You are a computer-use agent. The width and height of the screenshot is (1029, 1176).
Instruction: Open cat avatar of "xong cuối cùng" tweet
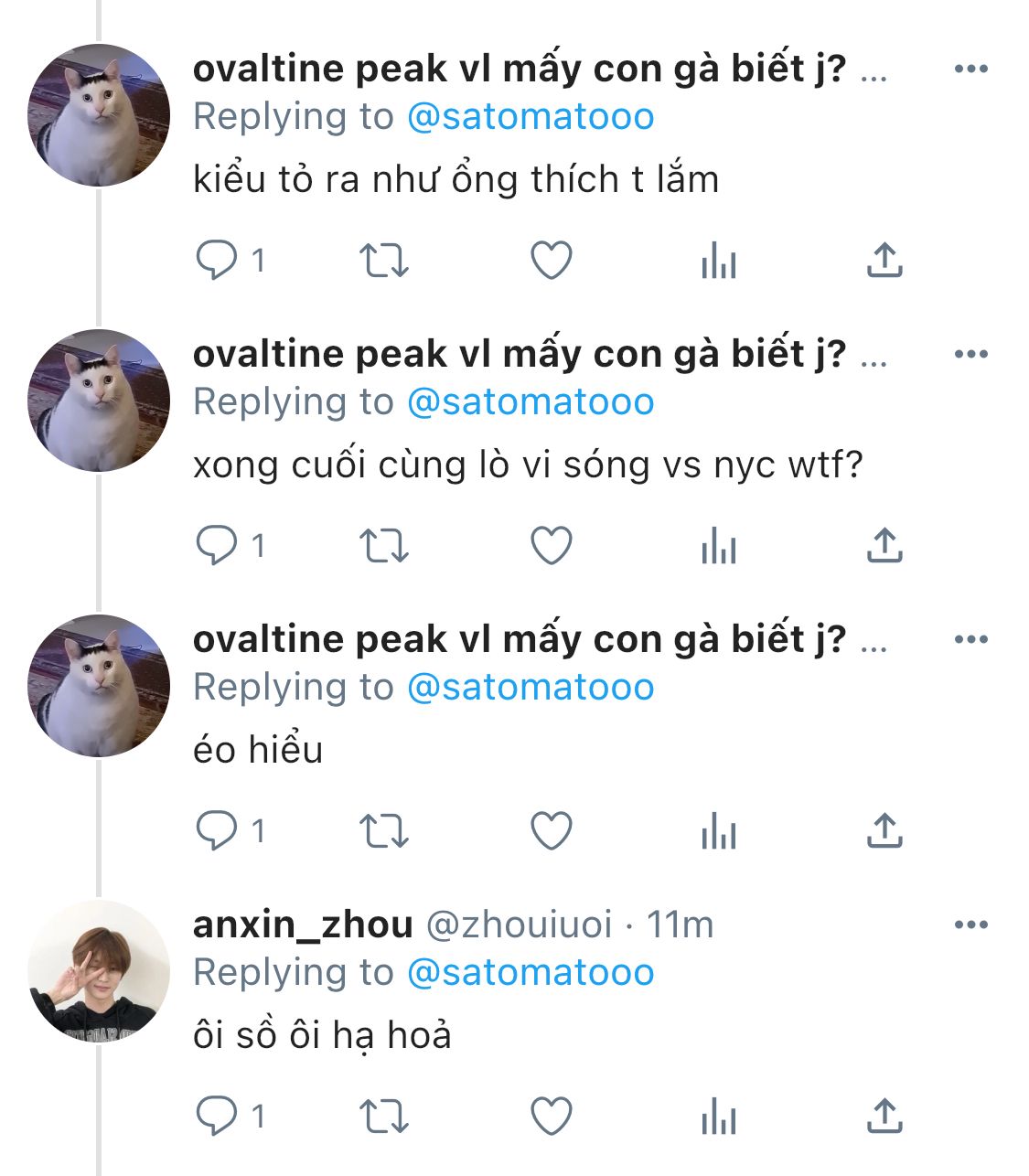pos(99,401)
